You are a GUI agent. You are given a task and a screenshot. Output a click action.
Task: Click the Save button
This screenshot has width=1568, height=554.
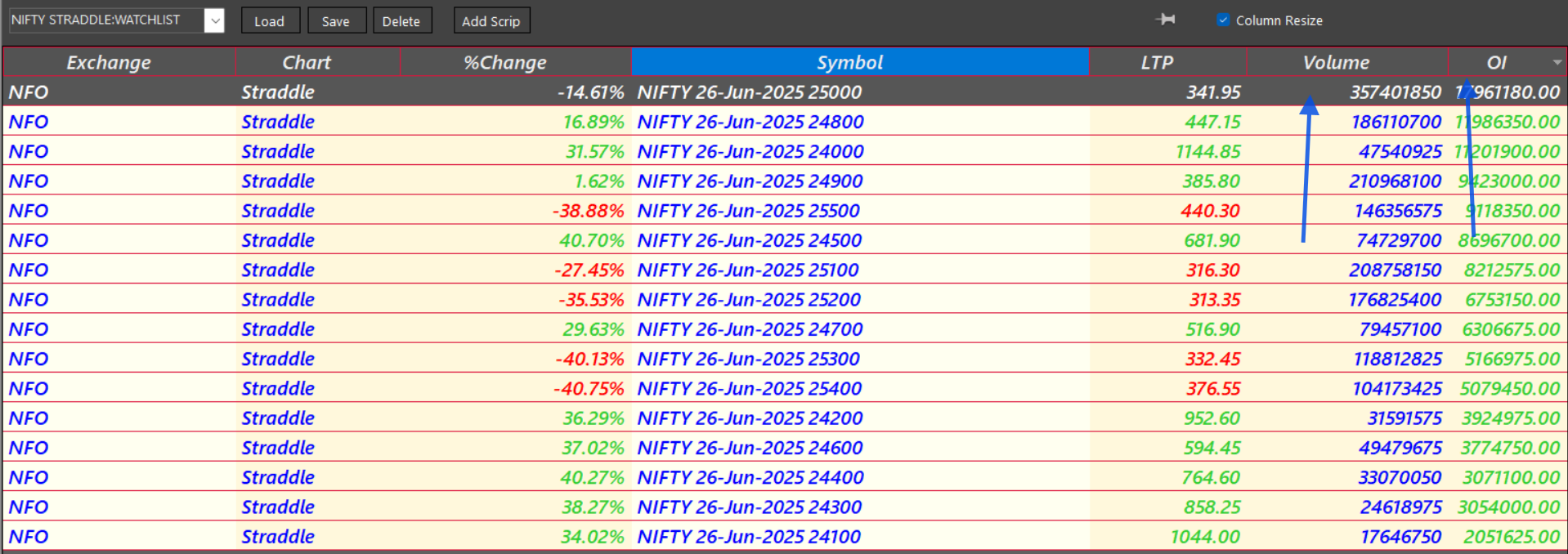pos(336,20)
